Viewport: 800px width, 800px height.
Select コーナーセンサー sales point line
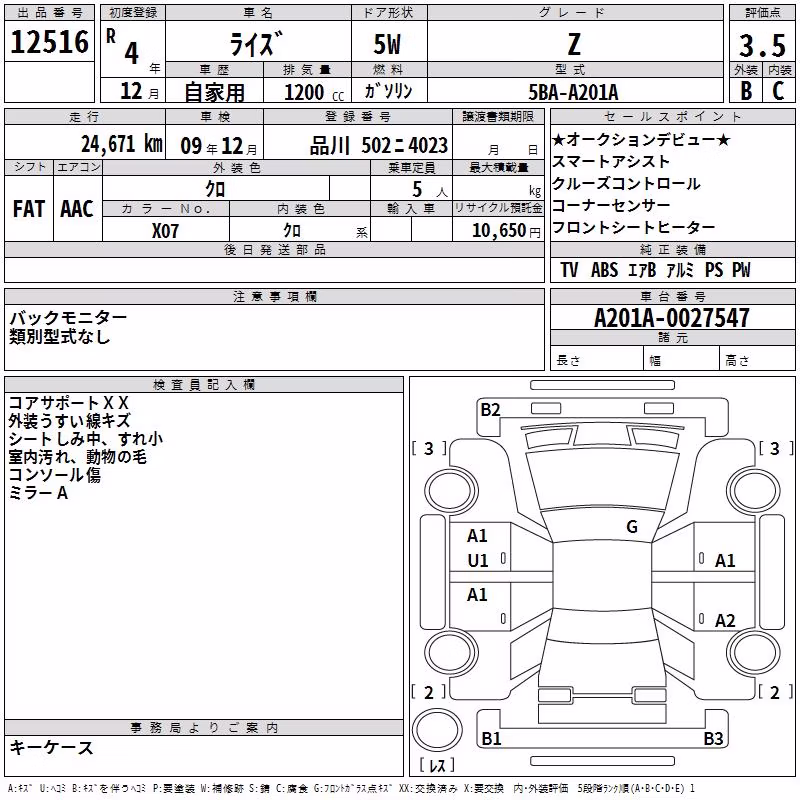click(611, 205)
